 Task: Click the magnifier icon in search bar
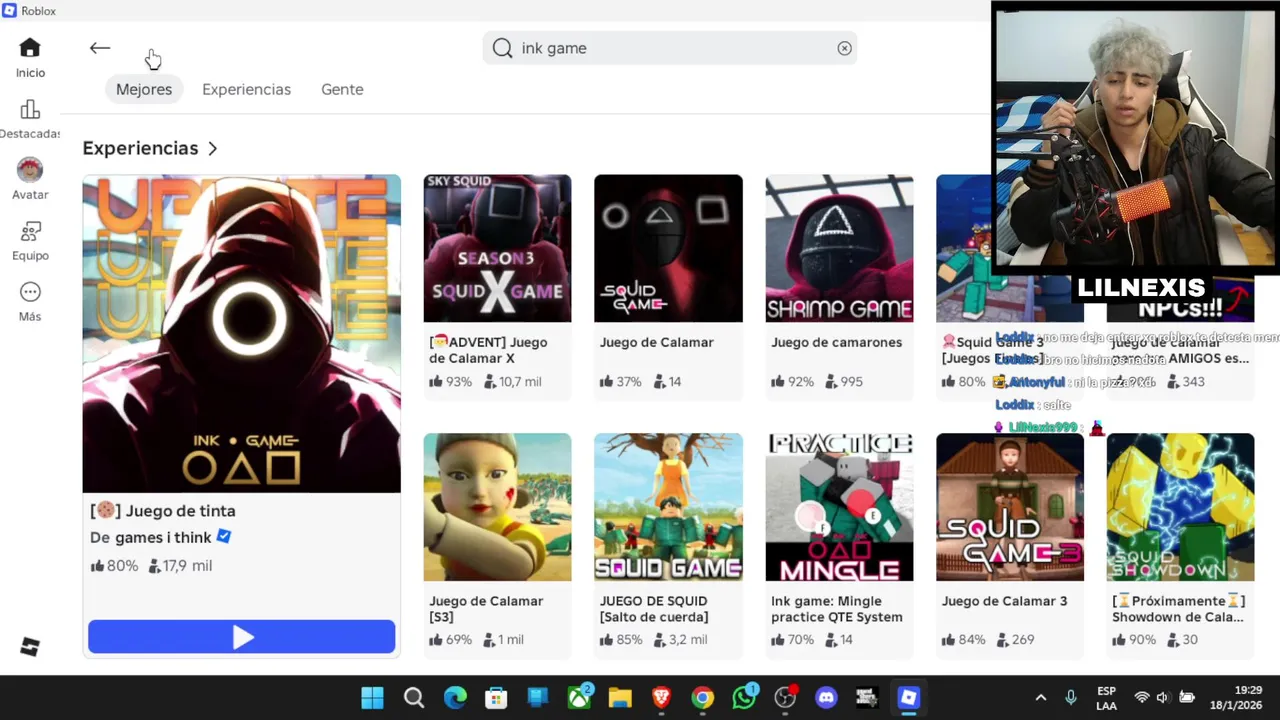pyautogui.click(x=502, y=48)
